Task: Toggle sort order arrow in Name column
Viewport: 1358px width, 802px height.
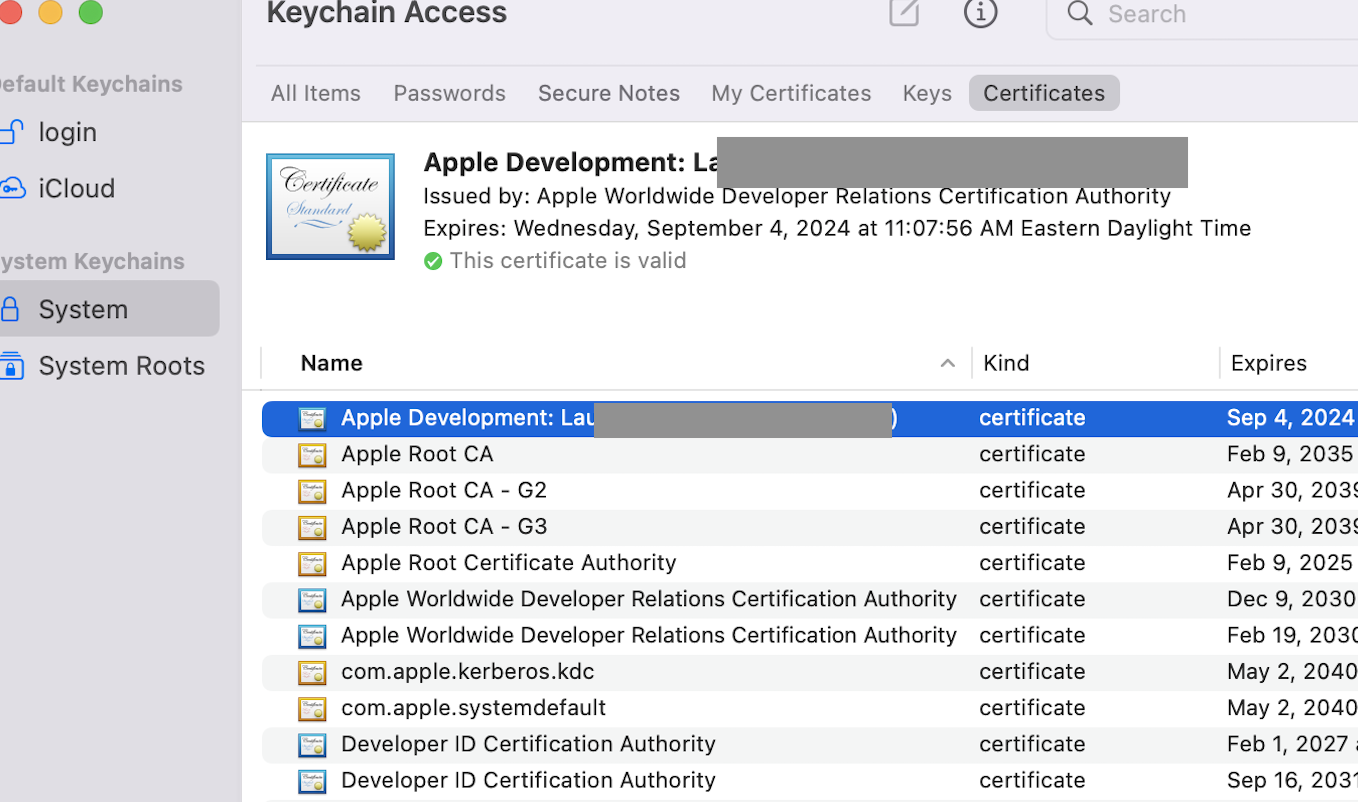Action: (x=947, y=364)
